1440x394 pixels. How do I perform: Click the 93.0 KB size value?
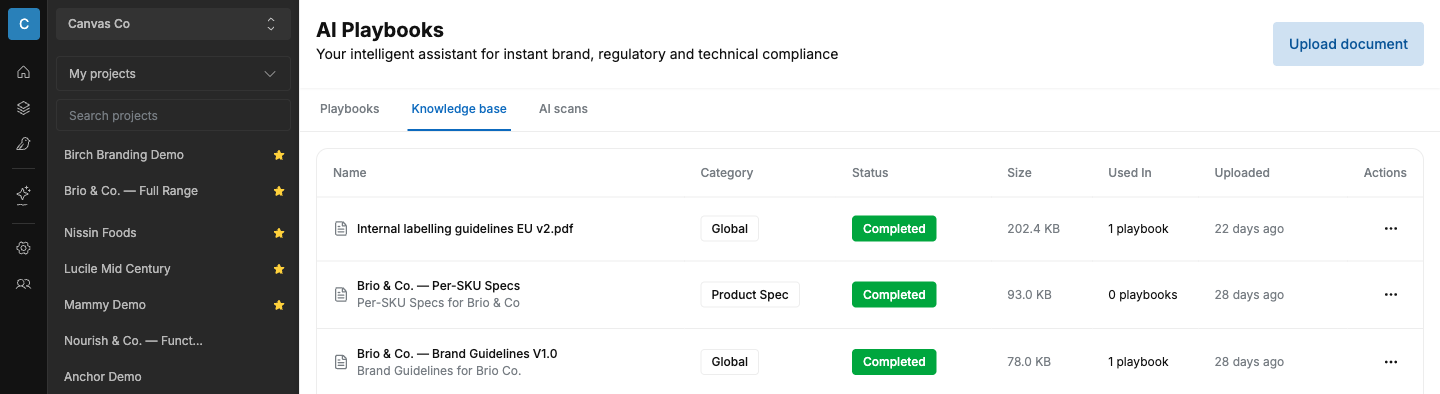tap(1029, 295)
